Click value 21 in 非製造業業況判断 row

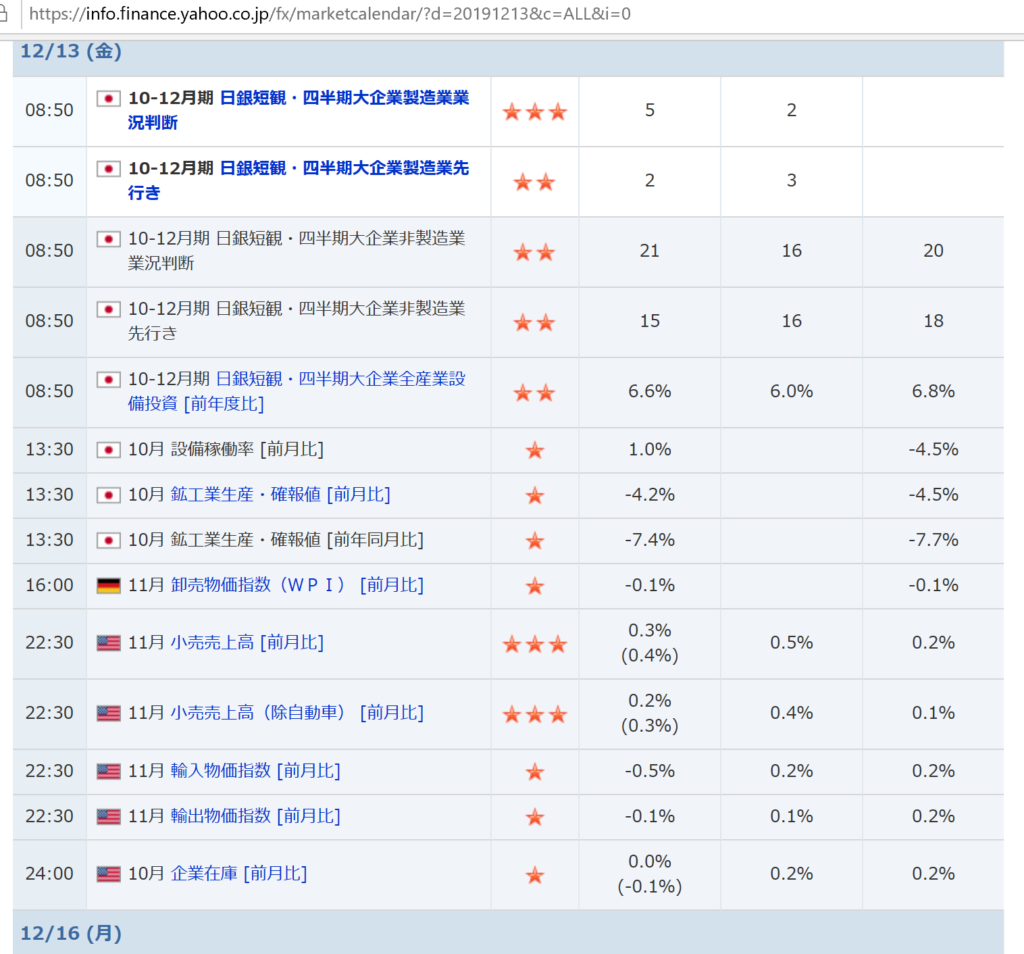click(650, 251)
